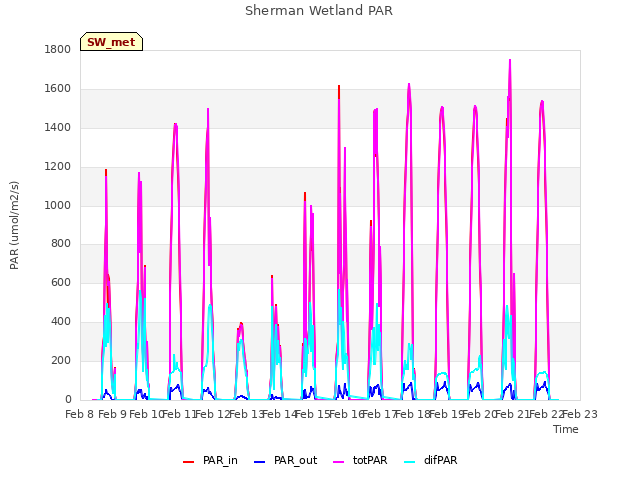The image size is (640, 480).
Task: Click the Feb 13 x-axis tick label
Action: 245,414
